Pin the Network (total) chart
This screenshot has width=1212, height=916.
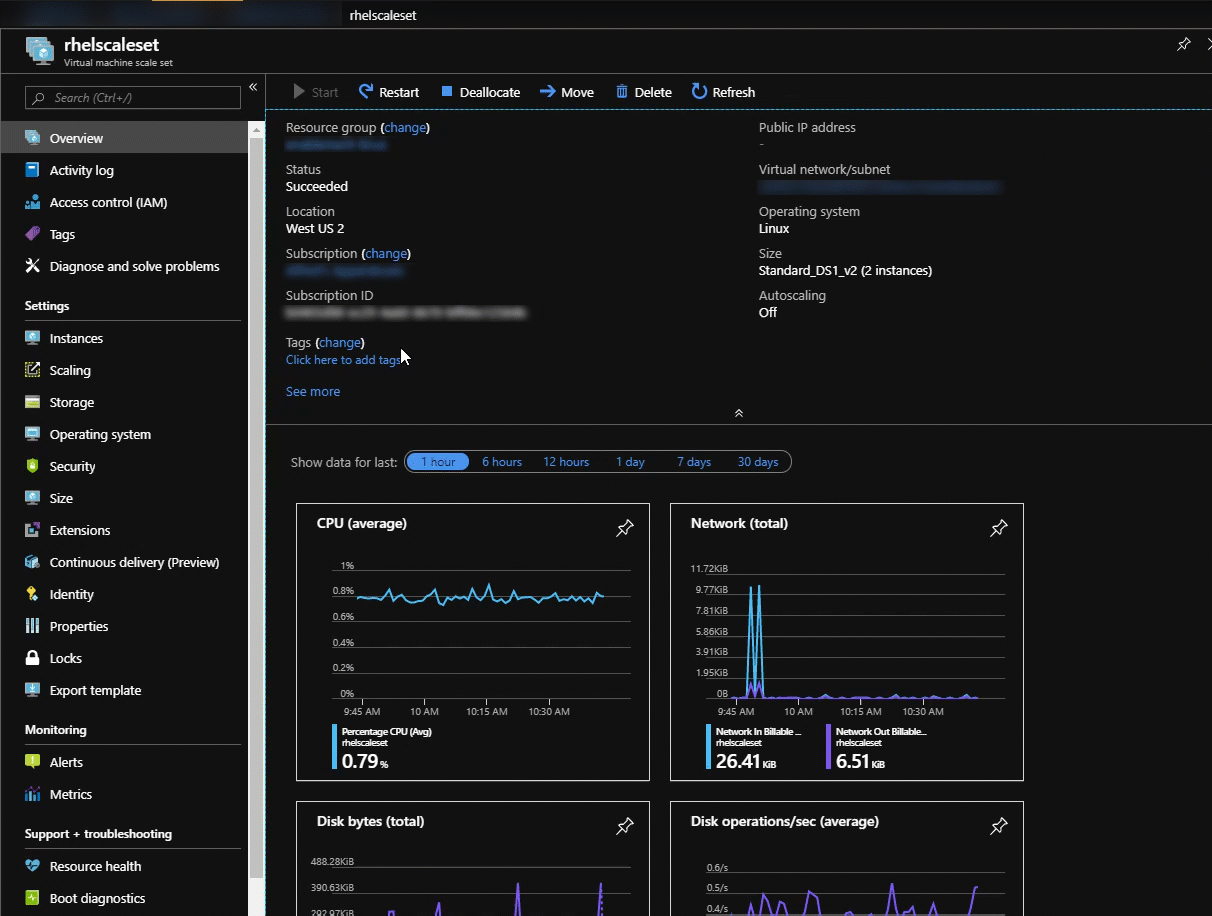pyautogui.click(x=998, y=528)
